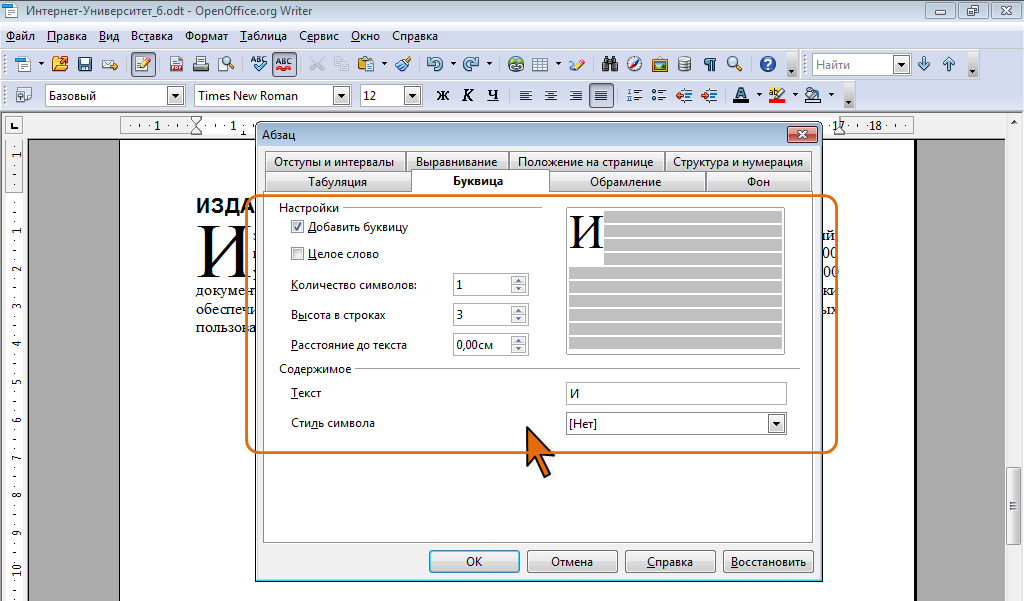Click the OK button
Viewport: 1024px width, 601px height.
(474, 562)
